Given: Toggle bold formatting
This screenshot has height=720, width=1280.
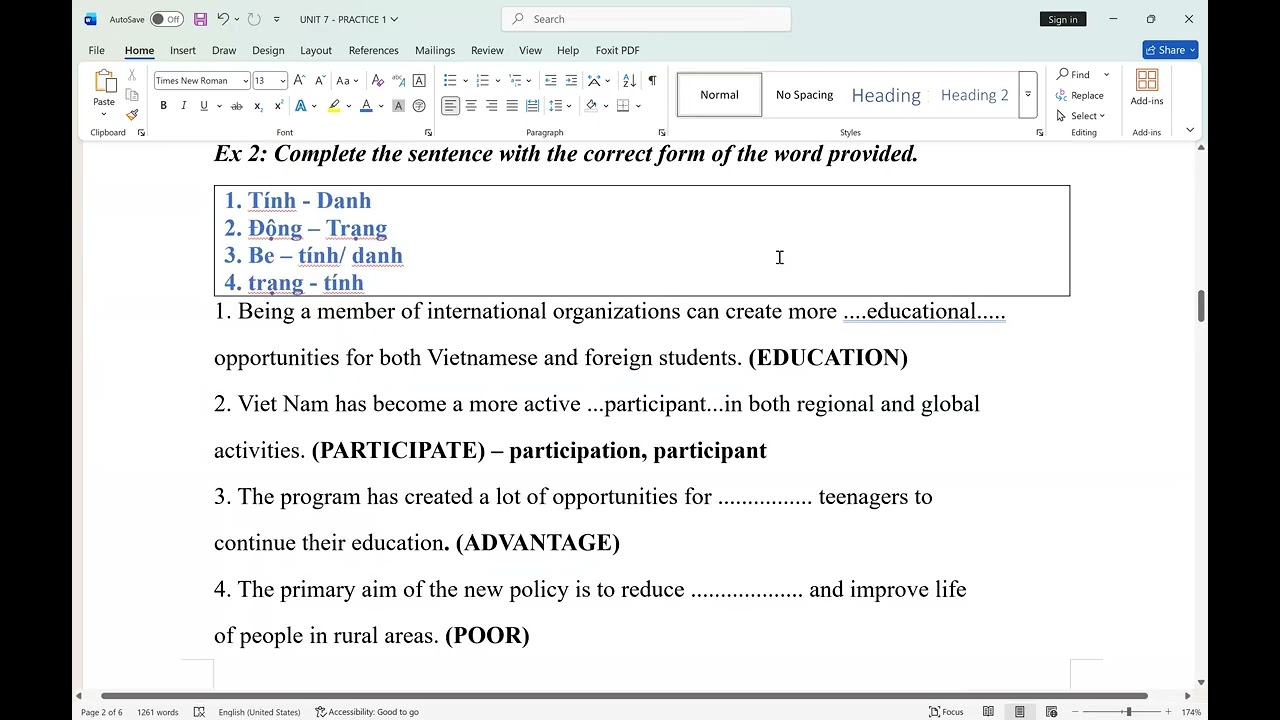Looking at the screenshot, I should [x=163, y=106].
